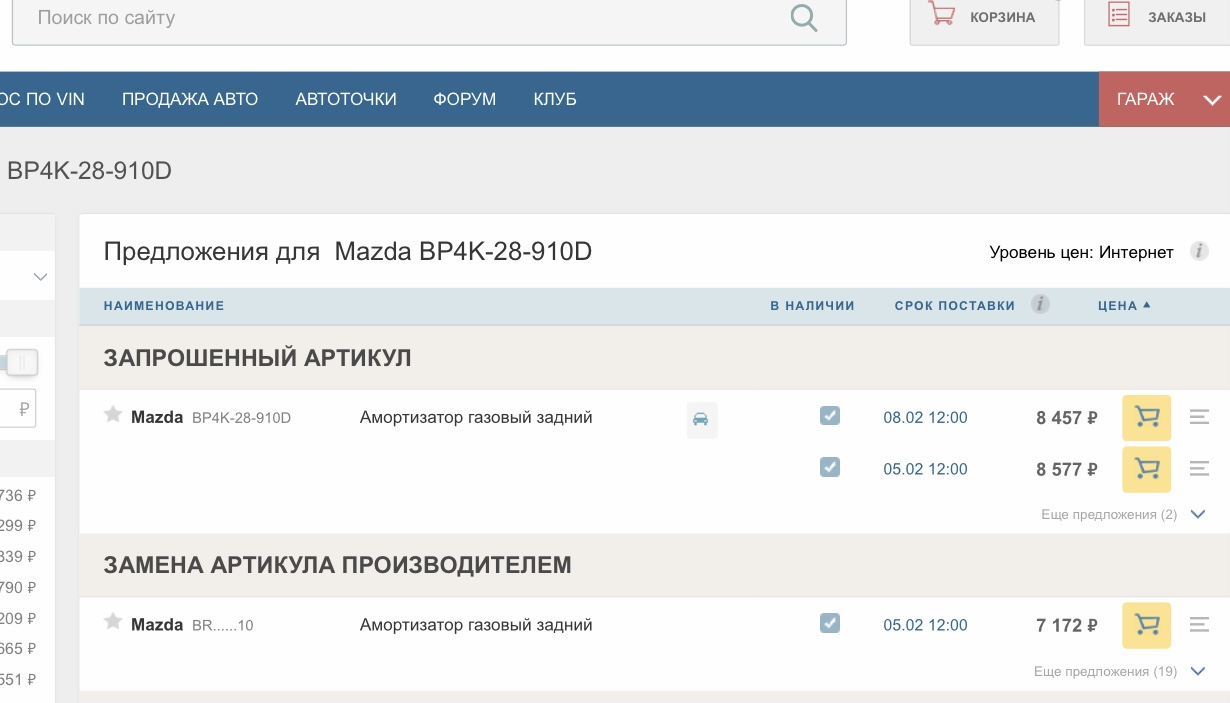
Task: Star the Mazda BR......10 replacement item
Action: pyautogui.click(x=113, y=623)
